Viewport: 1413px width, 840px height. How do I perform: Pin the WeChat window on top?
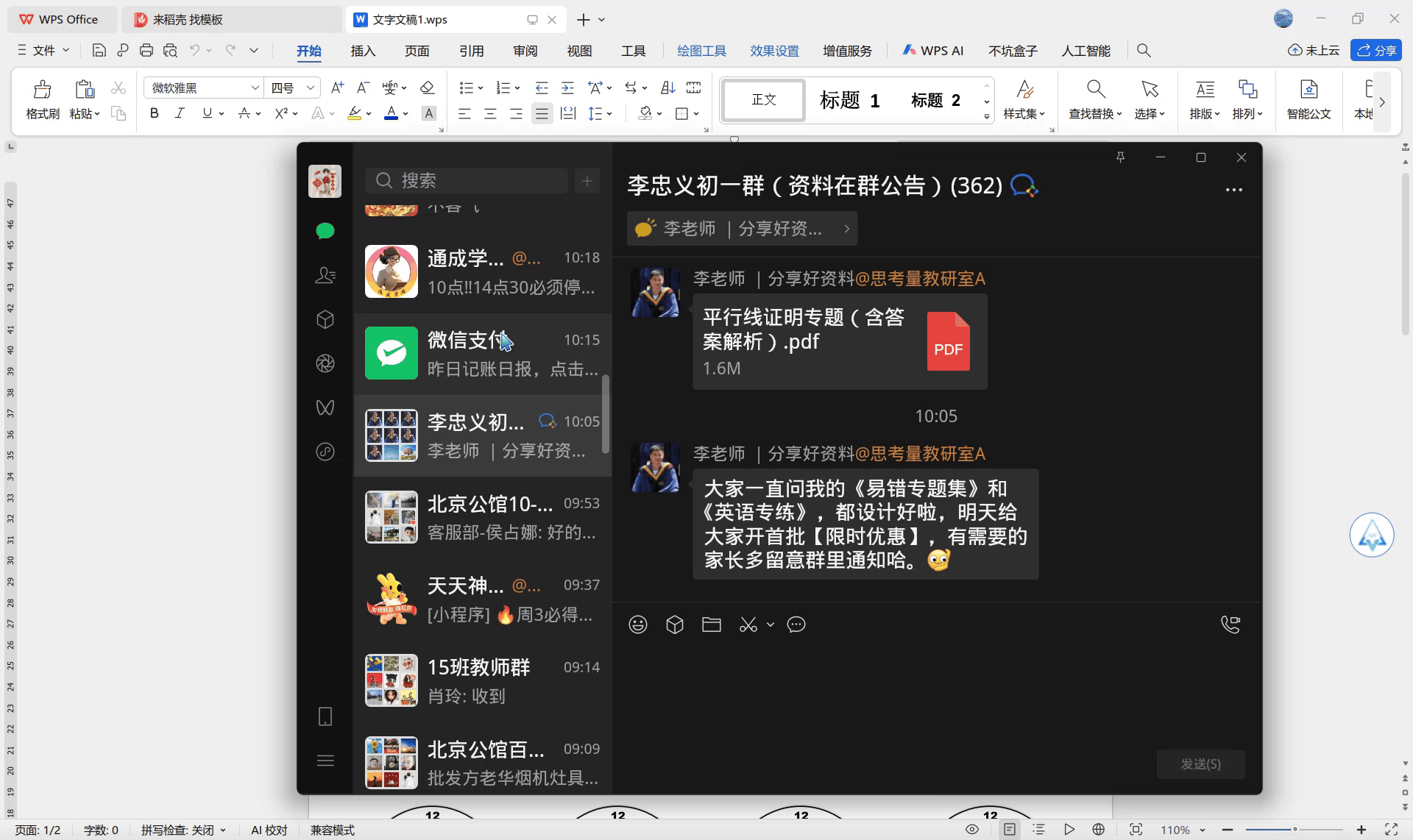1120,157
